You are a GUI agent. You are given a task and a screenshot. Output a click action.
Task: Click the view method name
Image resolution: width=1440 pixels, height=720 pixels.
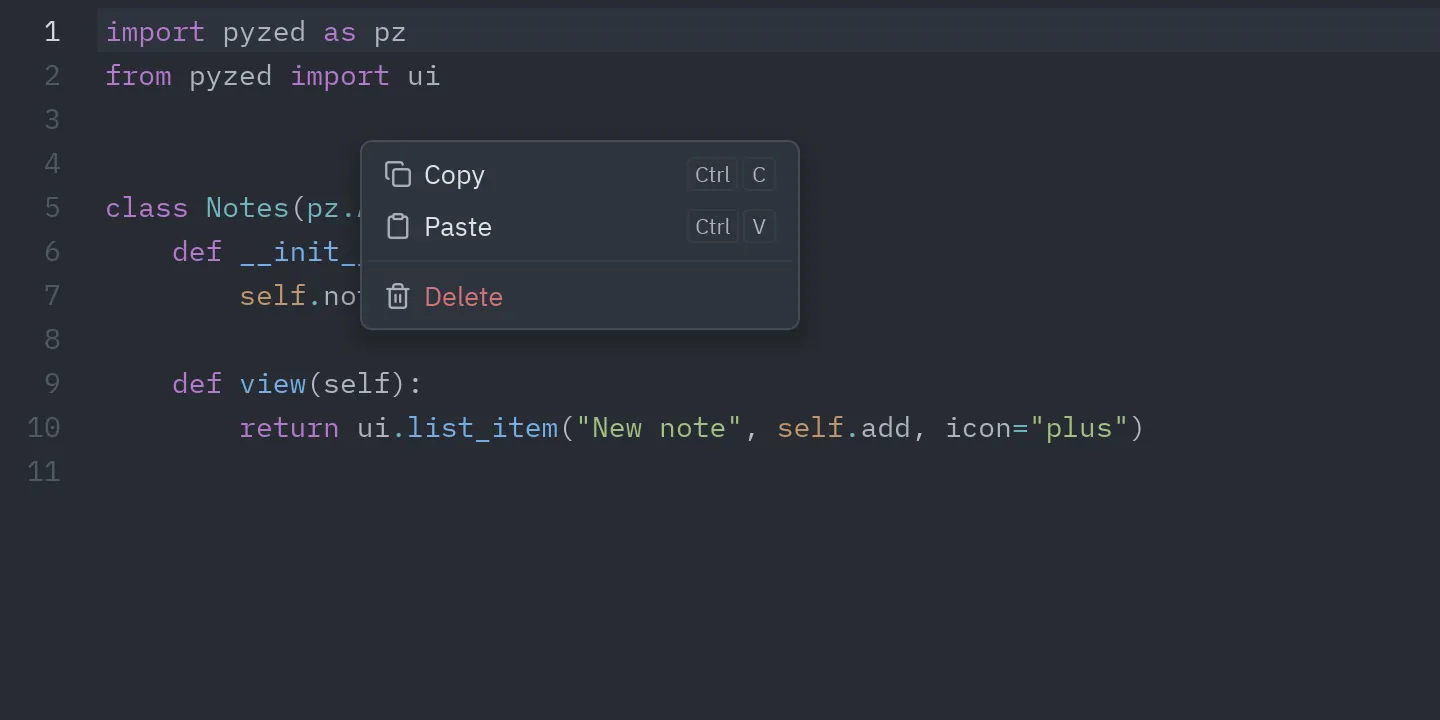tap(273, 384)
